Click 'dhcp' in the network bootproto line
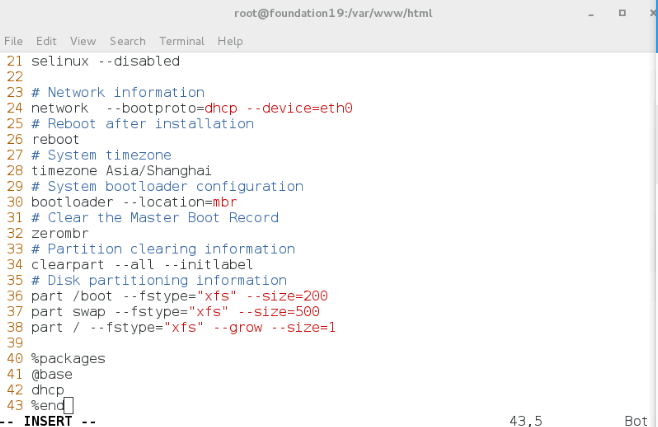The height and width of the screenshot is (427, 658). 221,108
